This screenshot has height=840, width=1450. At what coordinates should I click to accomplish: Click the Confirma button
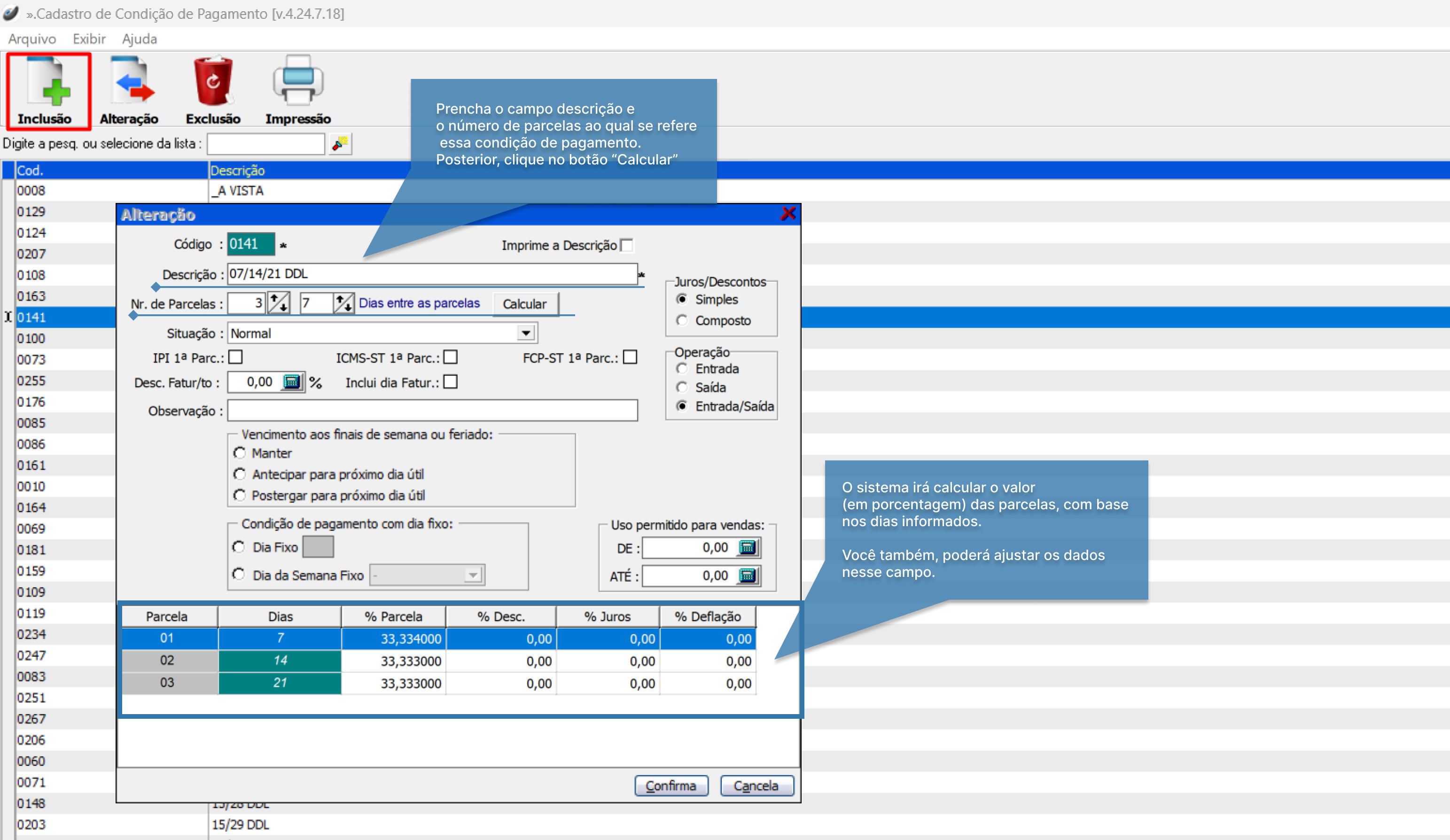(x=670, y=786)
